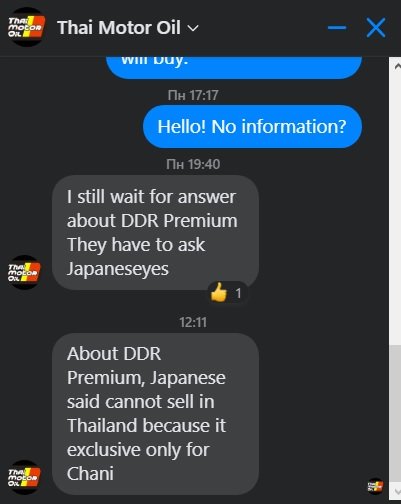
Task: Click the chat scrollbar thumb
Action: 395,413
